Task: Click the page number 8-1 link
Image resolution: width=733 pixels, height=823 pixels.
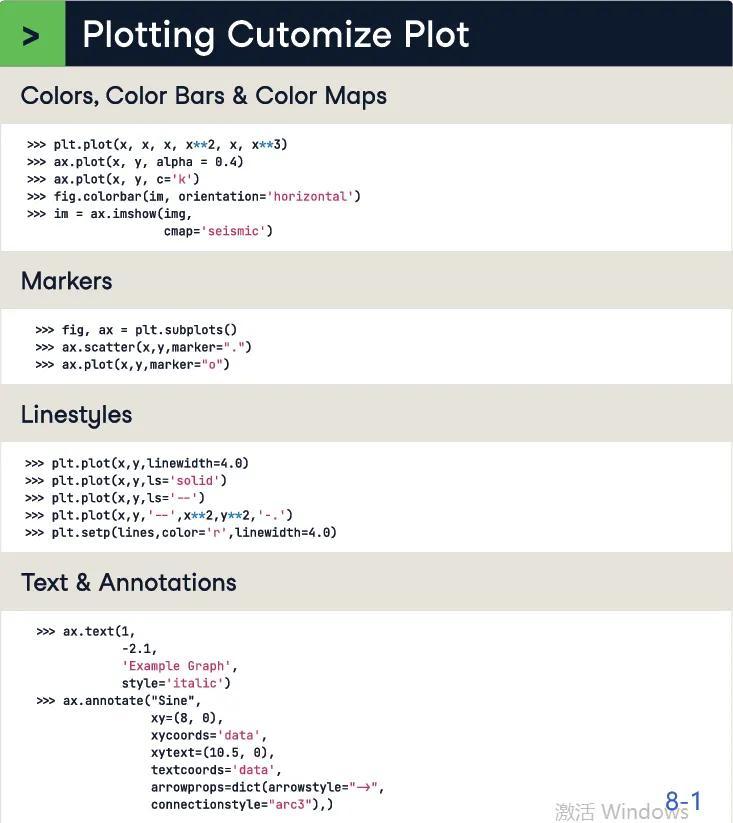Action: pos(683,802)
